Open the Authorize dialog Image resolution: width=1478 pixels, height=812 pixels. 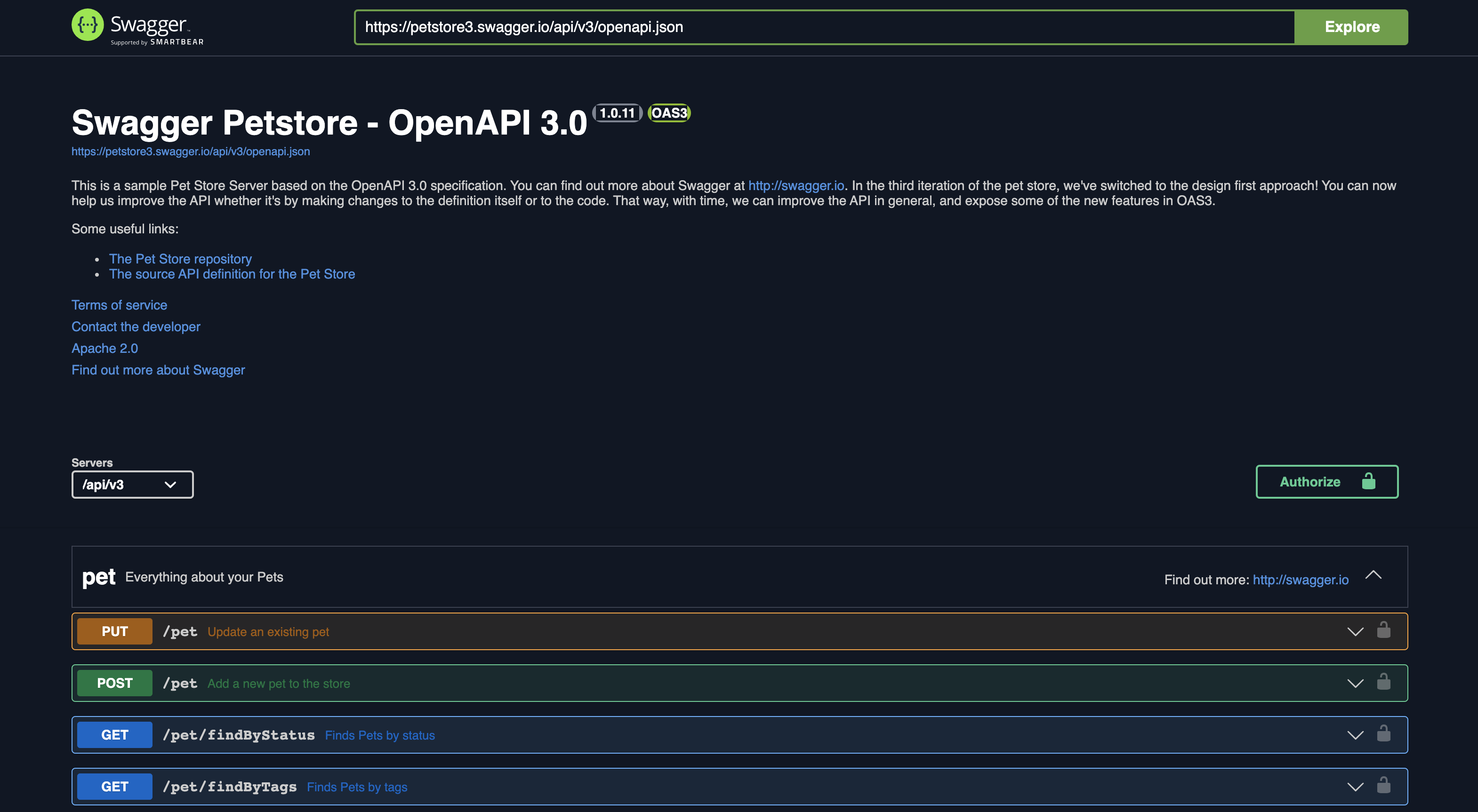tap(1326, 482)
